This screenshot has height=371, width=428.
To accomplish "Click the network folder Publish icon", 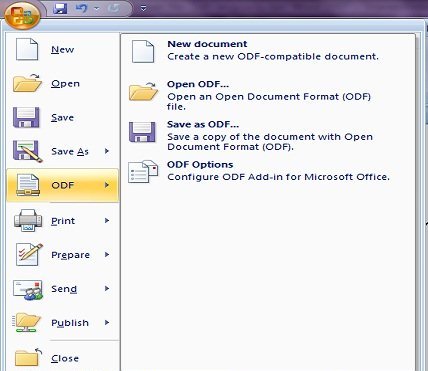I will pyautogui.click(x=27, y=322).
